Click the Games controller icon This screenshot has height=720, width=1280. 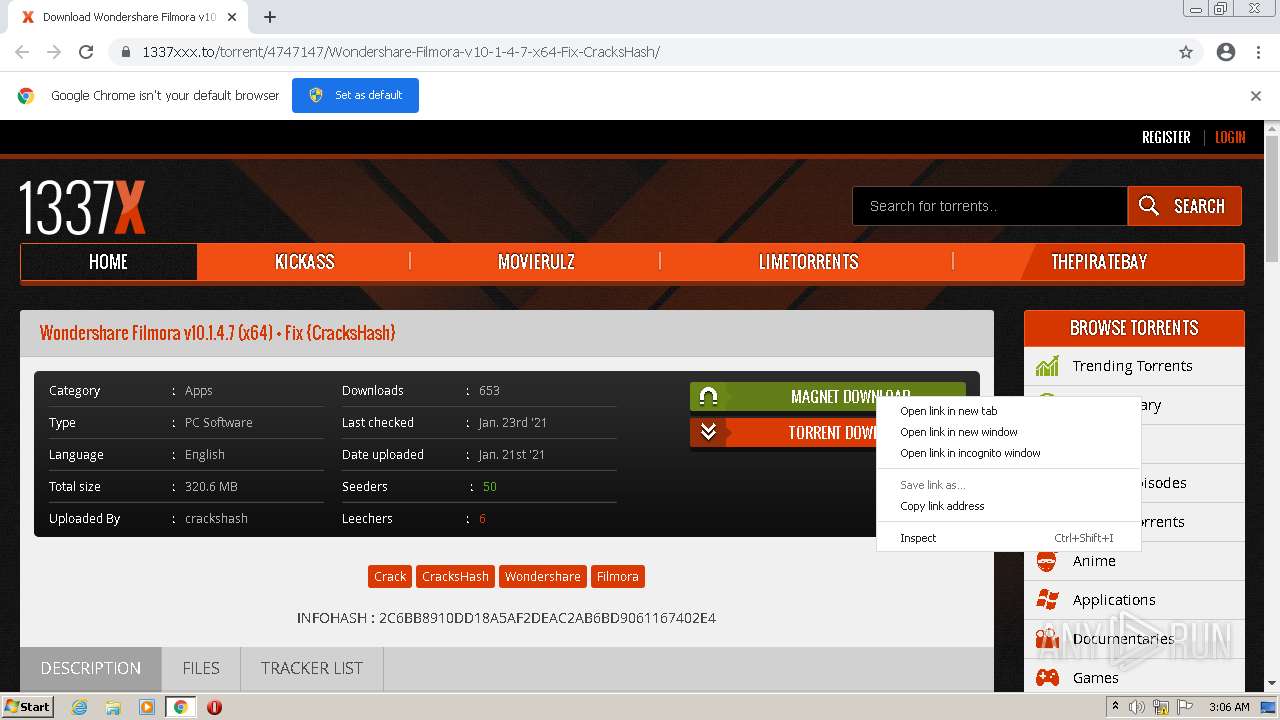coord(1047,678)
